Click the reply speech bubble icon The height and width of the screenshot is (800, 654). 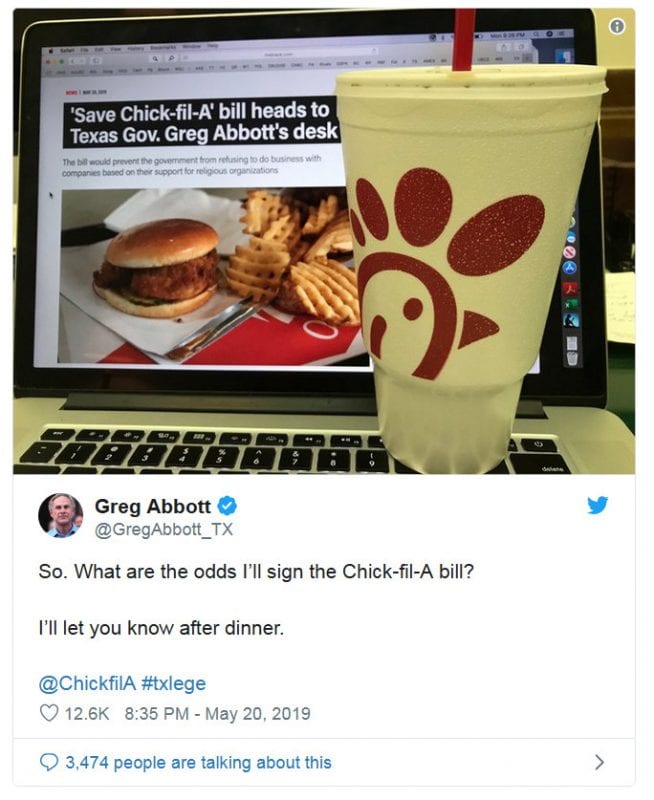tap(49, 762)
